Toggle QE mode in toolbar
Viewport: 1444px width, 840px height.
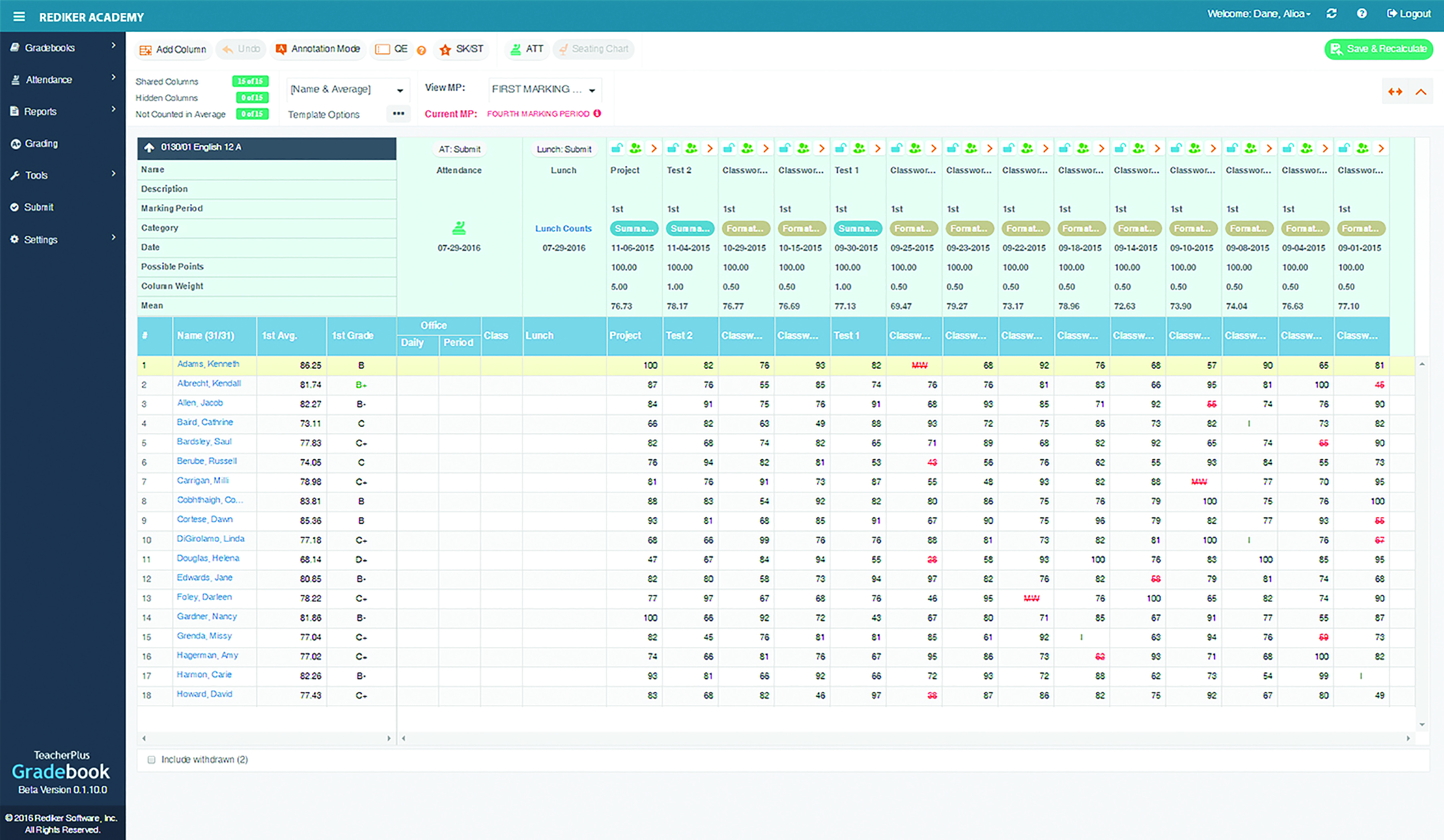(391, 49)
